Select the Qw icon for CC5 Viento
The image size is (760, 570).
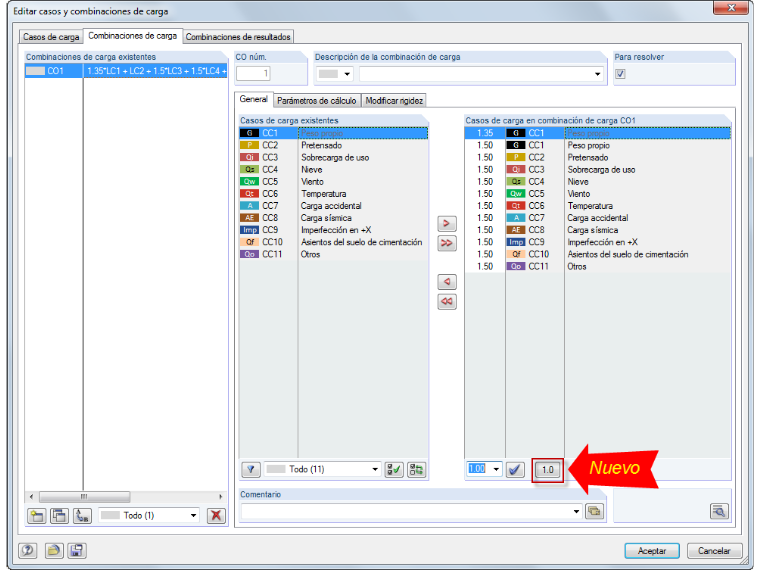coord(249,181)
